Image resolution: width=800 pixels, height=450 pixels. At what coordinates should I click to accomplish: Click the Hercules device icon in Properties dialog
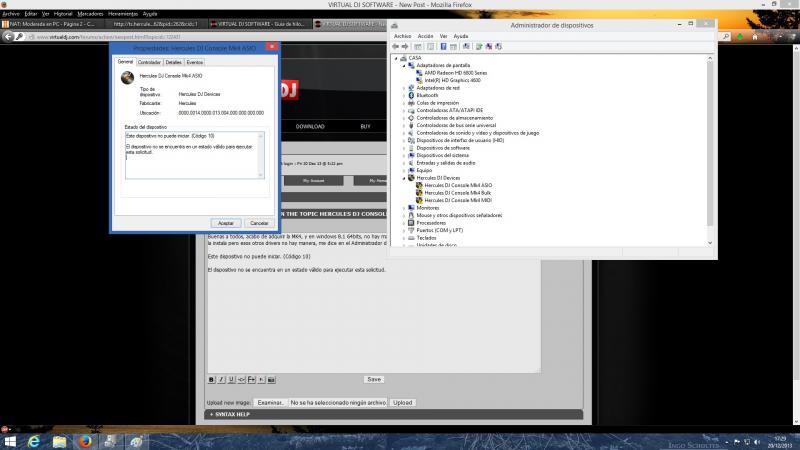pos(127,77)
